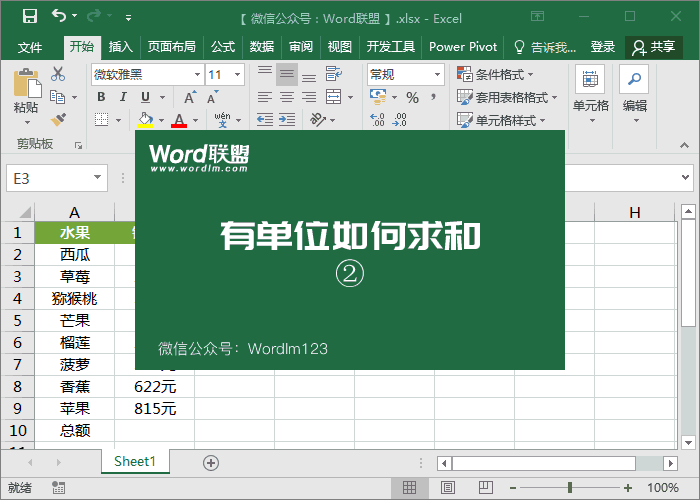Copy selection with the copy icon

click(58, 97)
